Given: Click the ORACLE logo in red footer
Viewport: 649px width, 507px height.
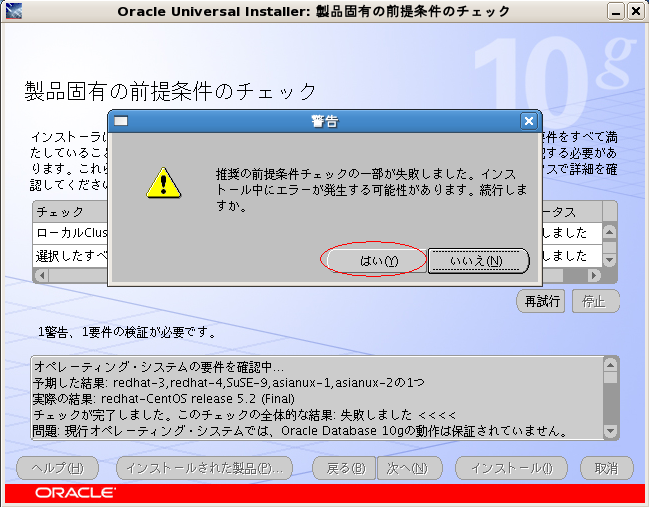Looking at the screenshot, I should click(x=75, y=493).
